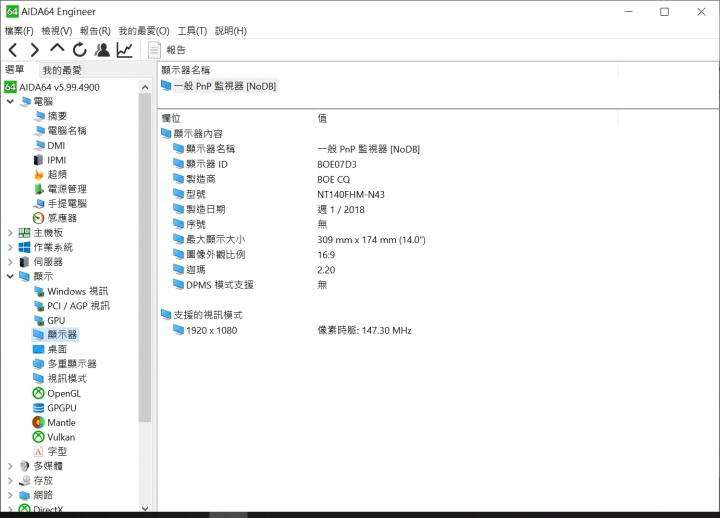Select the 多重顯示器 tree item
Screen dimensions: 720x518
65,364
